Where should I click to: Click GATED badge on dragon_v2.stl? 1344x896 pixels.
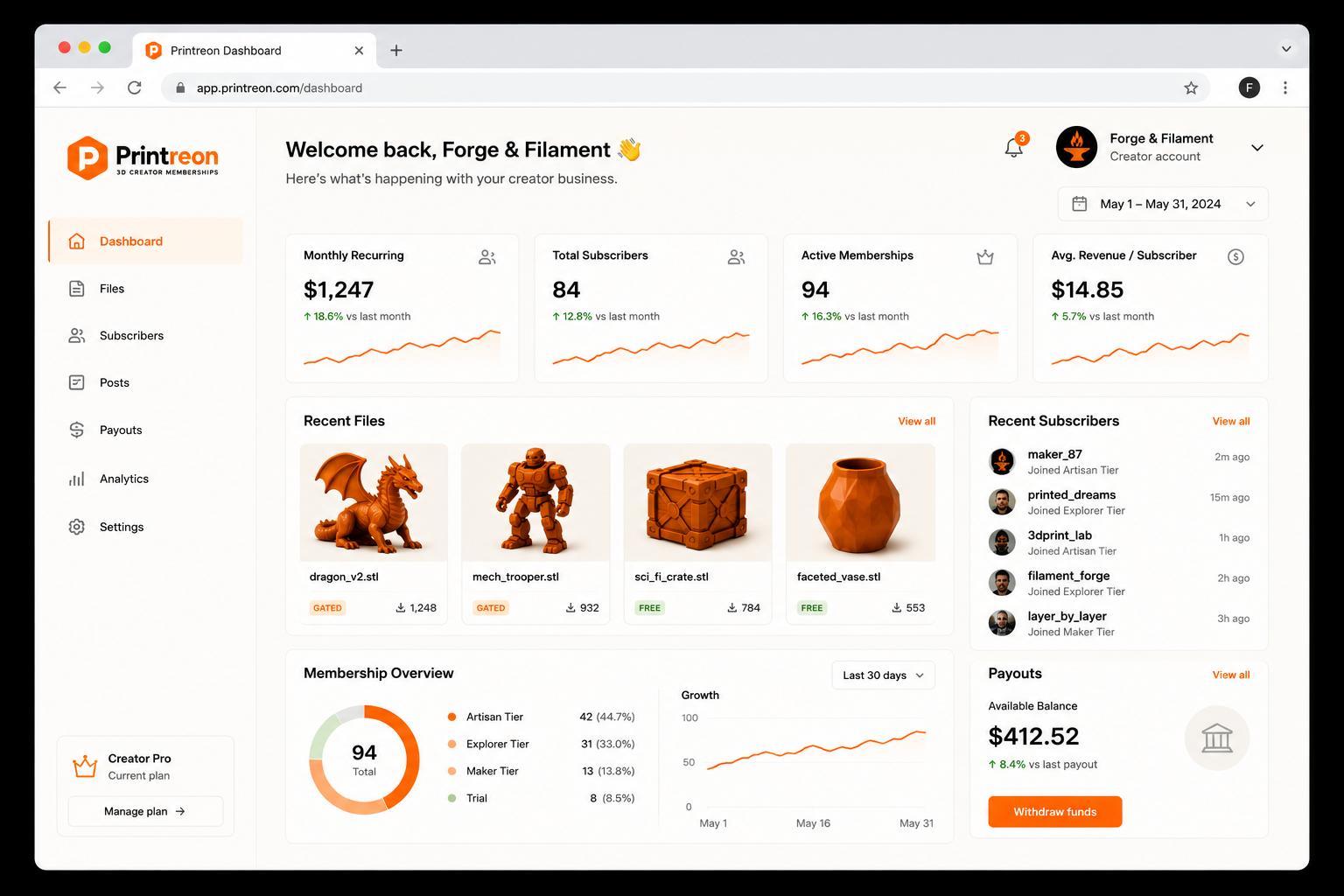click(328, 607)
